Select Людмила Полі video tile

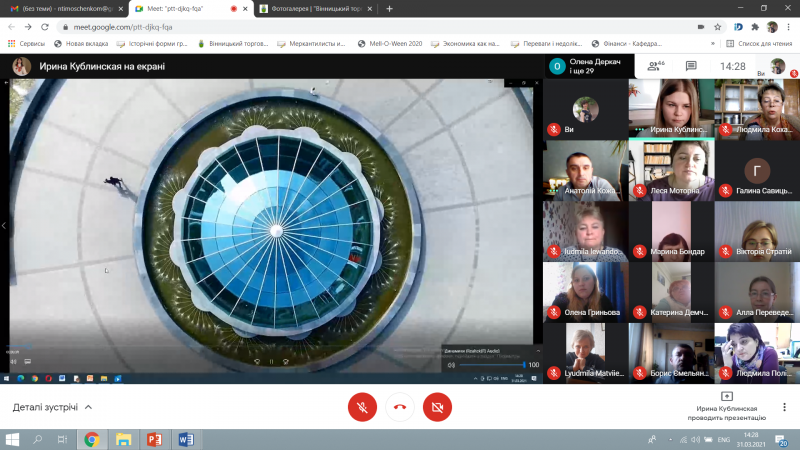pyautogui.click(x=757, y=353)
